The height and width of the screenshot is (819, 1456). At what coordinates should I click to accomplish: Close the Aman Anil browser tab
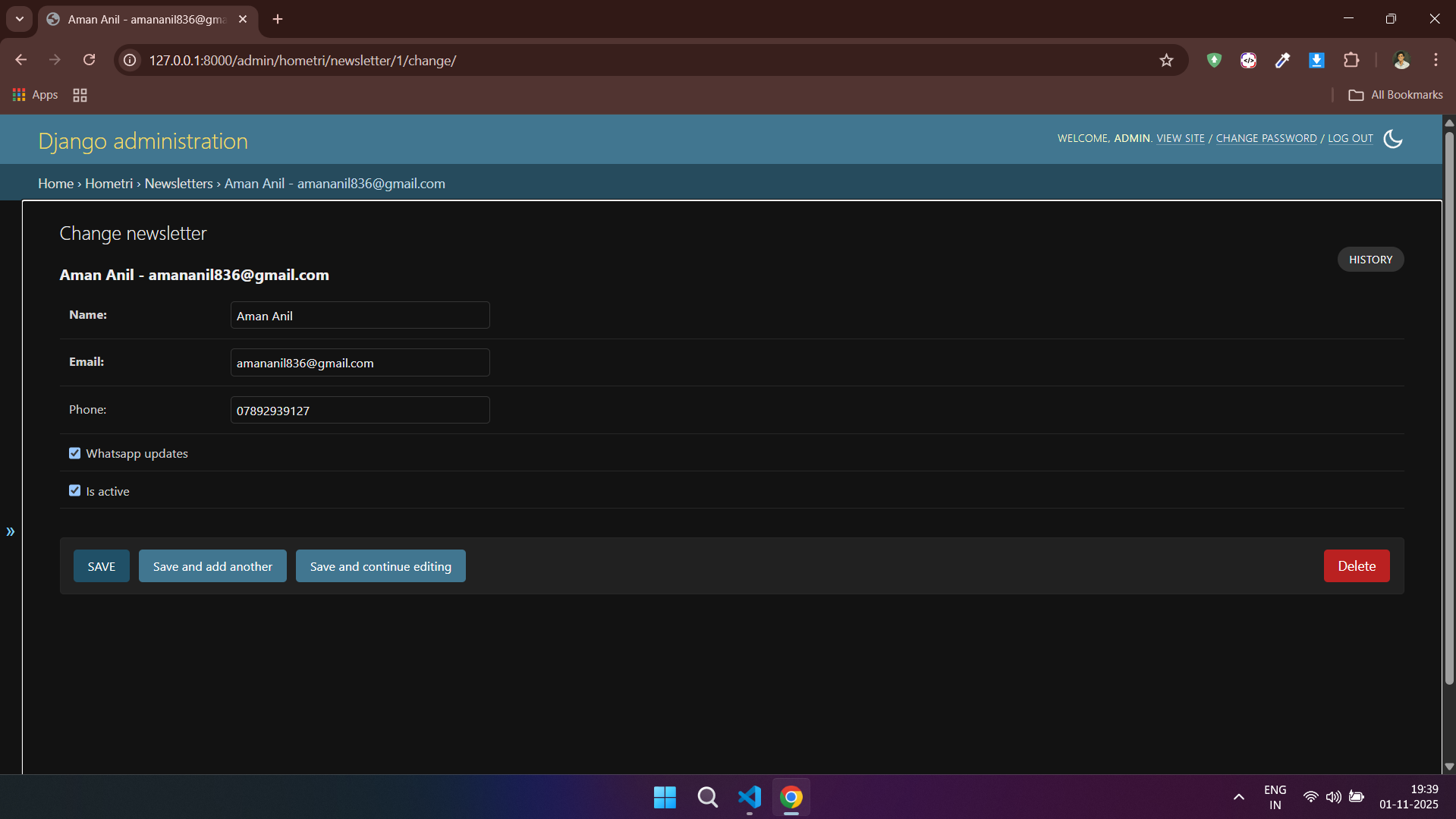[x=243, y=19]
